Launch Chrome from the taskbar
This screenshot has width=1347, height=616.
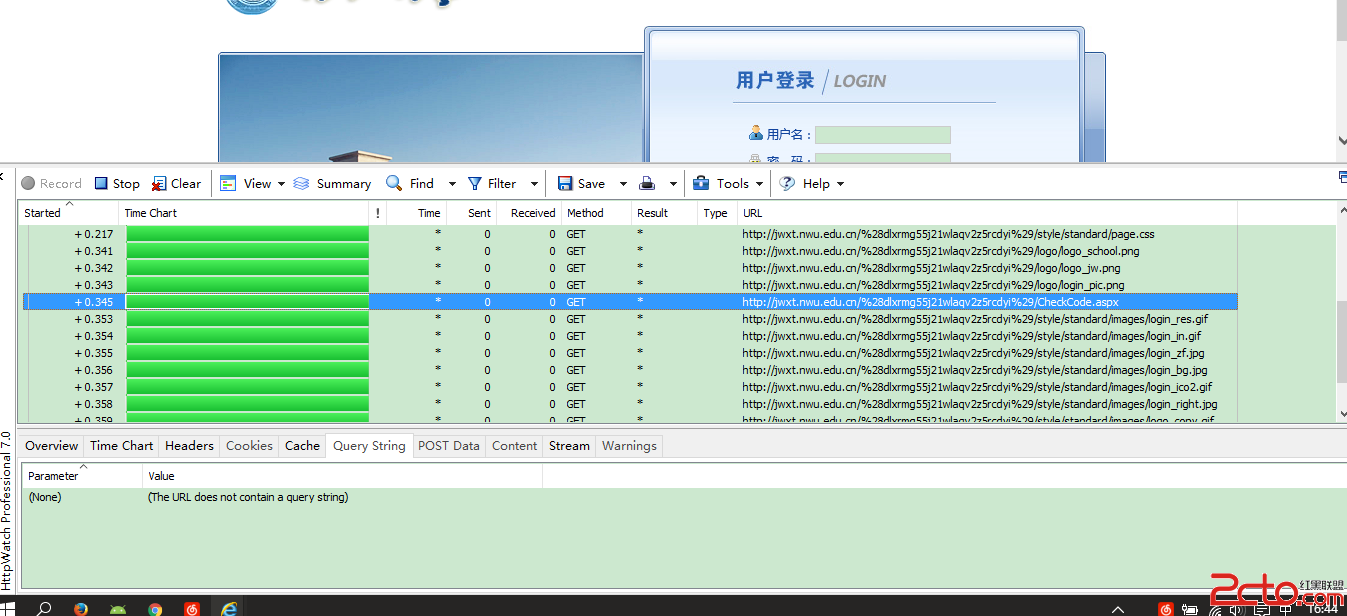pyautogui.click(x=155, y=608)
